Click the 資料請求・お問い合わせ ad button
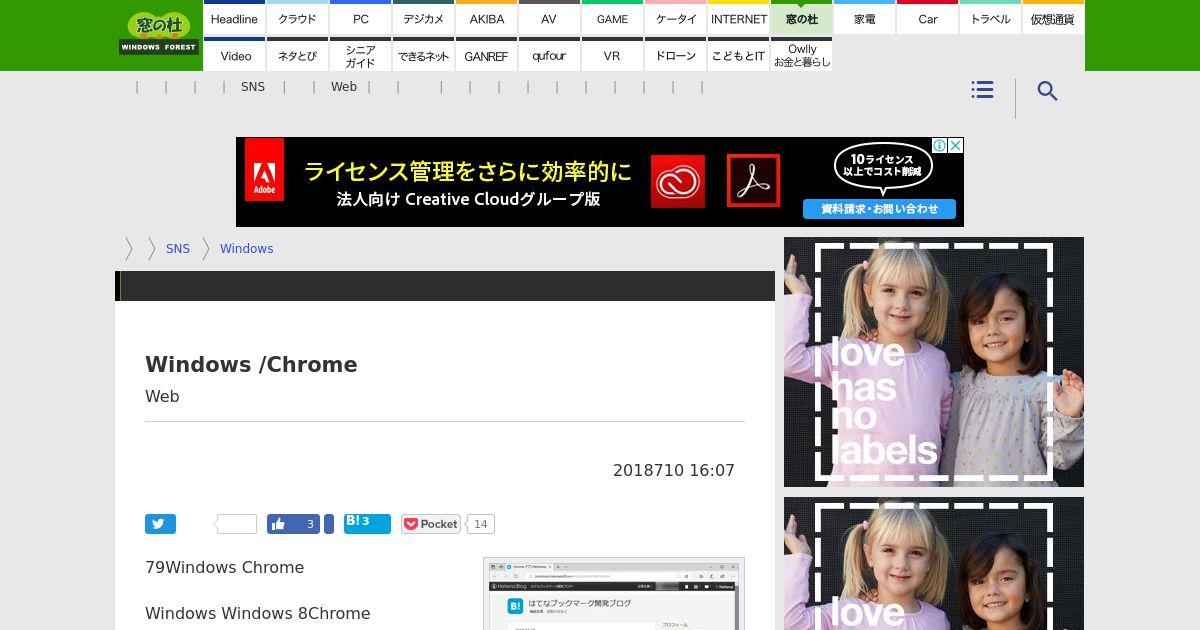Image resolution: width=1200 pixels, height=630 pixels. (880, 209)
